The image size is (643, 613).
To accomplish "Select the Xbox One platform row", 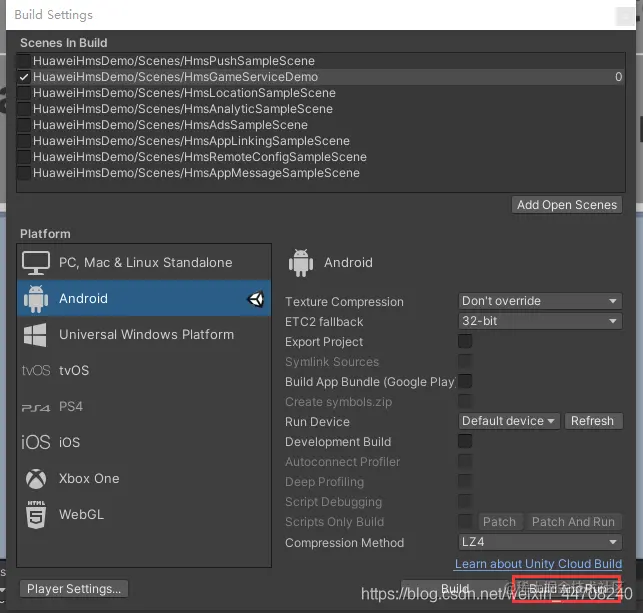I will [144, 479].
